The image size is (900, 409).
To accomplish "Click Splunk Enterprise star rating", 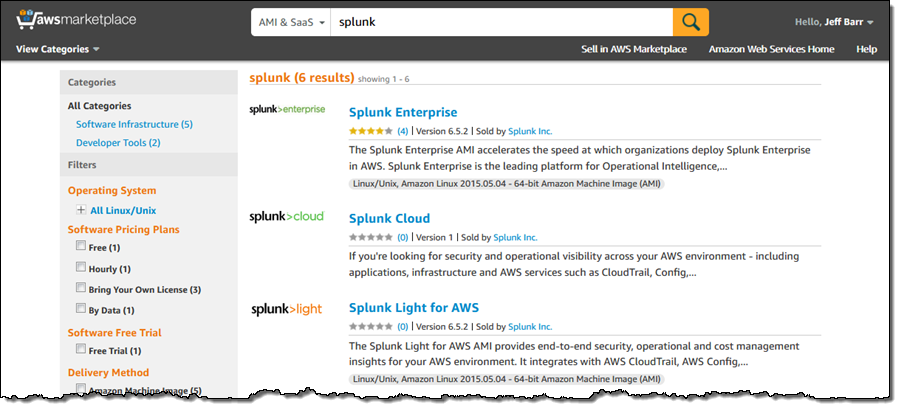I will click(x=370, y=131).
